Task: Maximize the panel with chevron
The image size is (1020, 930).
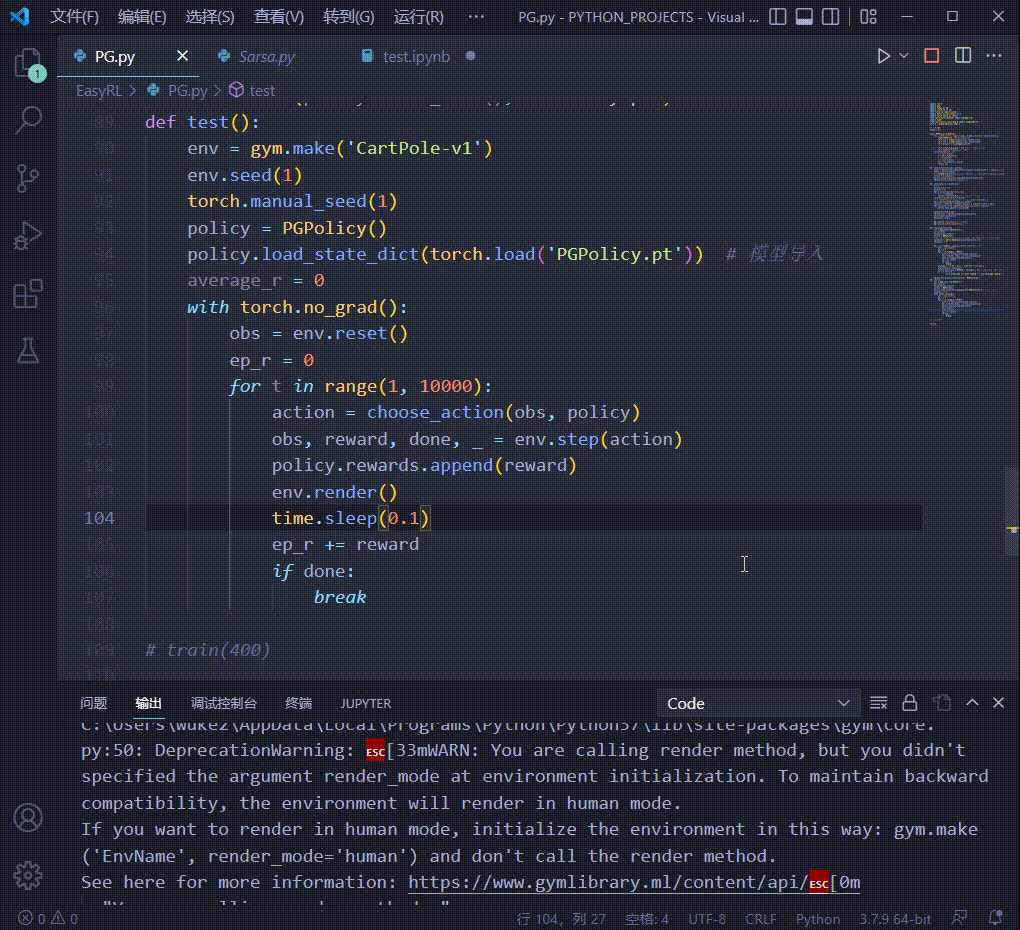Action: click(972, 702)
